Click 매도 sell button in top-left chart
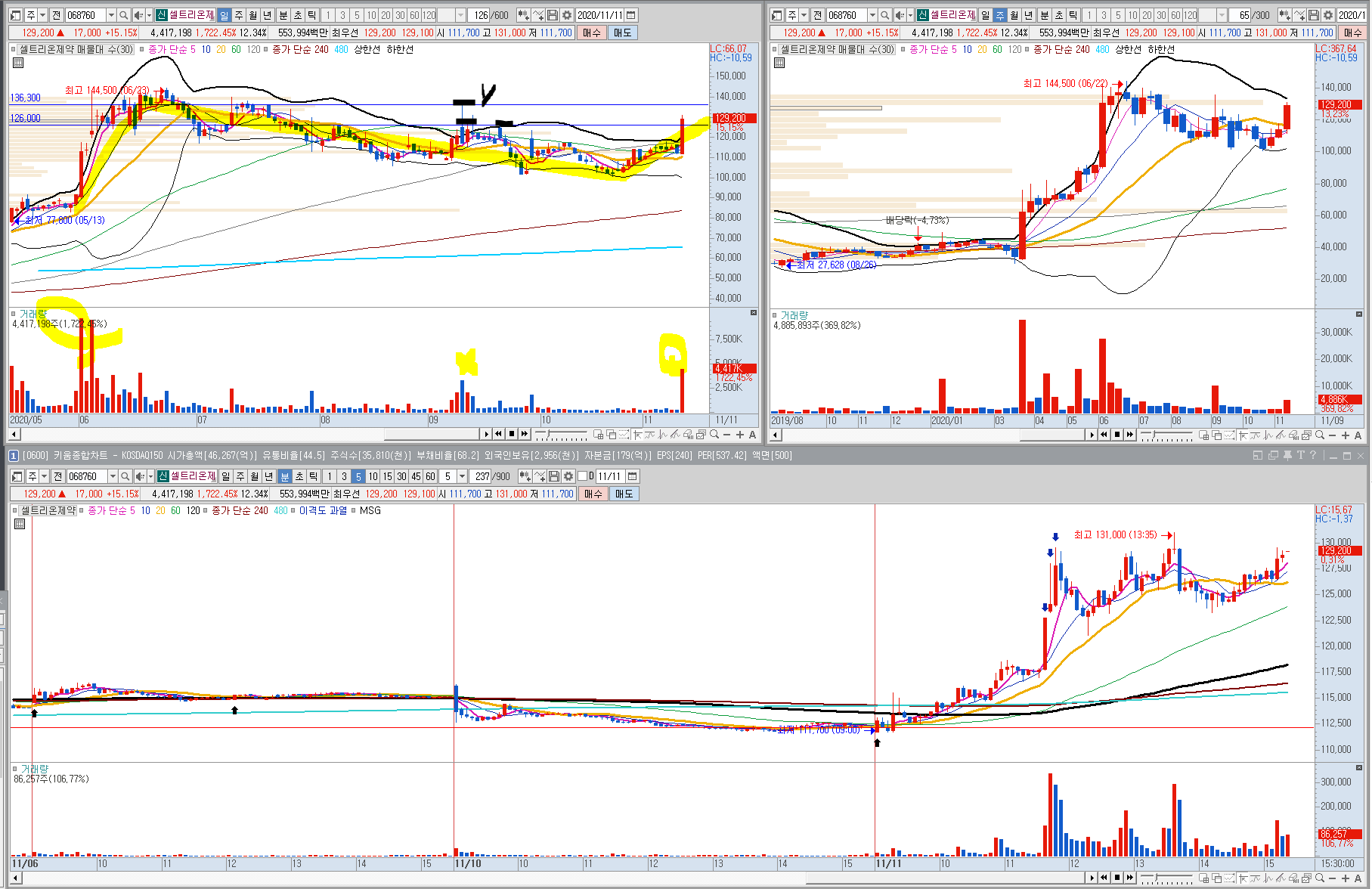1372x889 pixels. tap(622, 33)
